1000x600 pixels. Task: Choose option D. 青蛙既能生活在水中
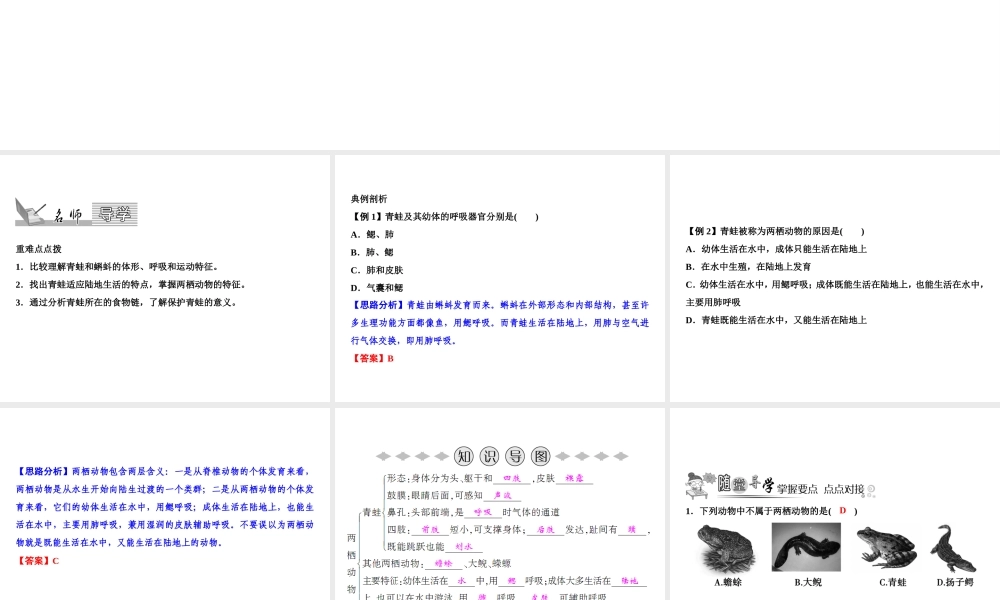click(x=777, y=321)
